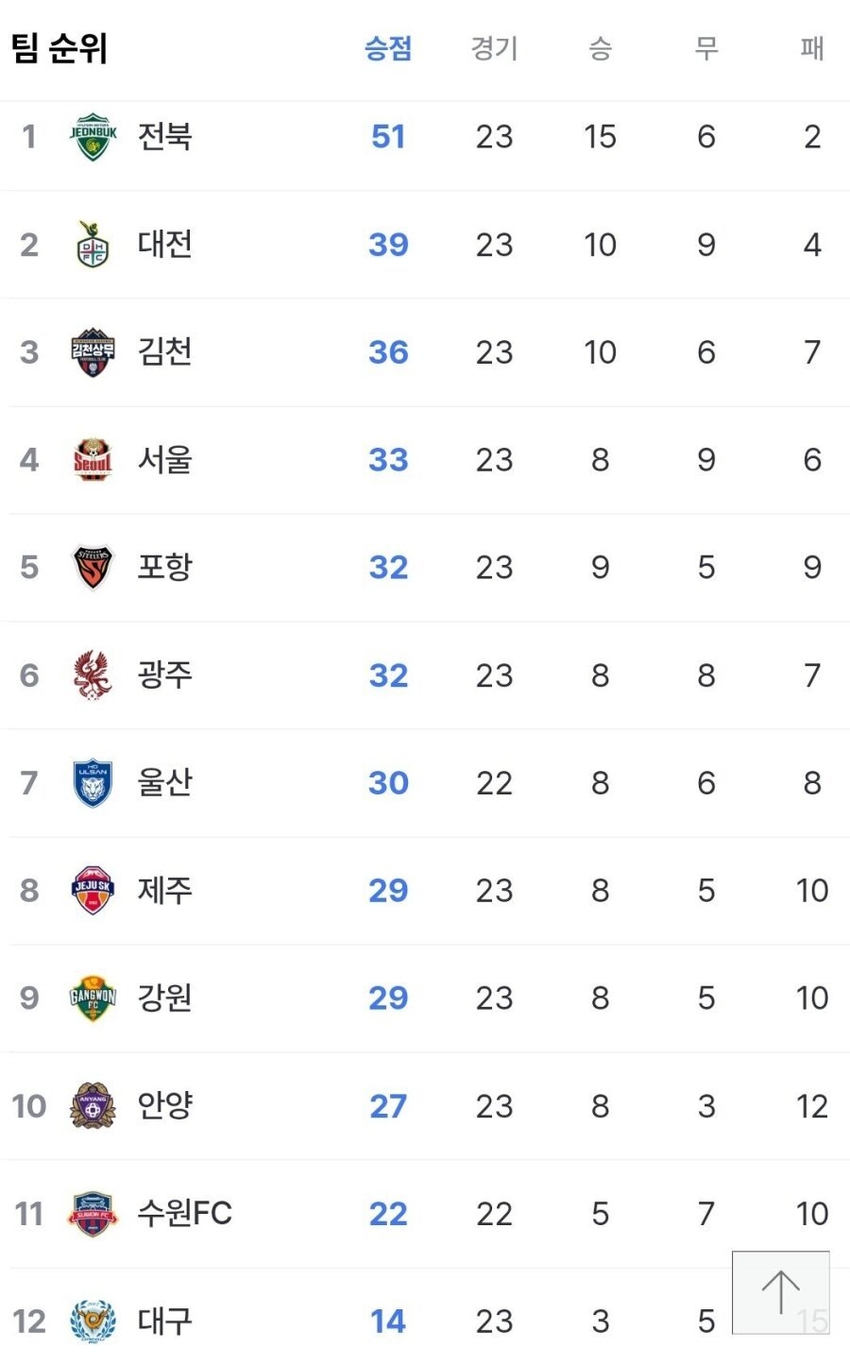850x1365 pixels.
Task: Open the Daejeon club logo
Action: [x=93, y=245]
